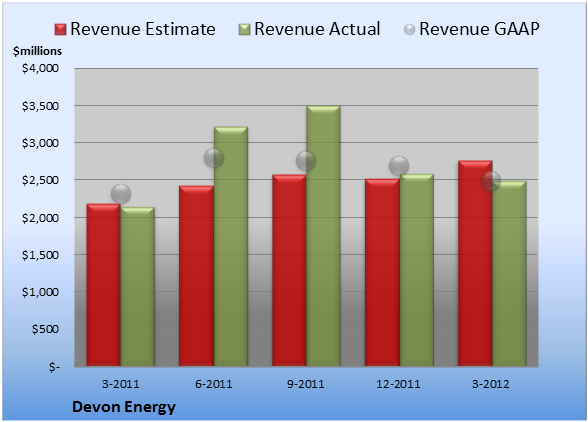This screenshot has height=422, width=588.
Task: Select the red estimate bar for 9-2011
Action: tap(289, 270)
